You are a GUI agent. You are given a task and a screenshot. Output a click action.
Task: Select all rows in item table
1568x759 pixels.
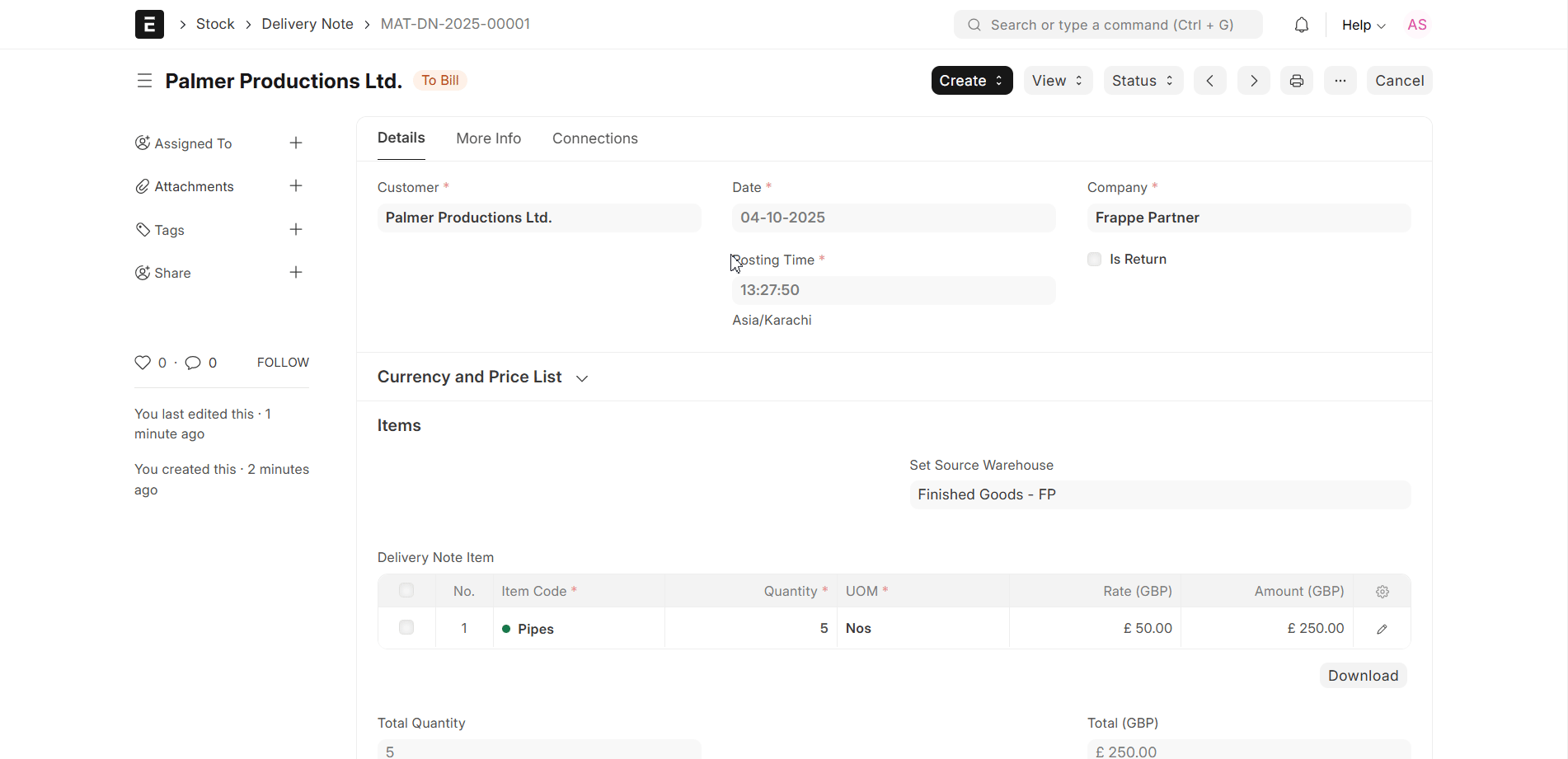click(x=406, y=590)
